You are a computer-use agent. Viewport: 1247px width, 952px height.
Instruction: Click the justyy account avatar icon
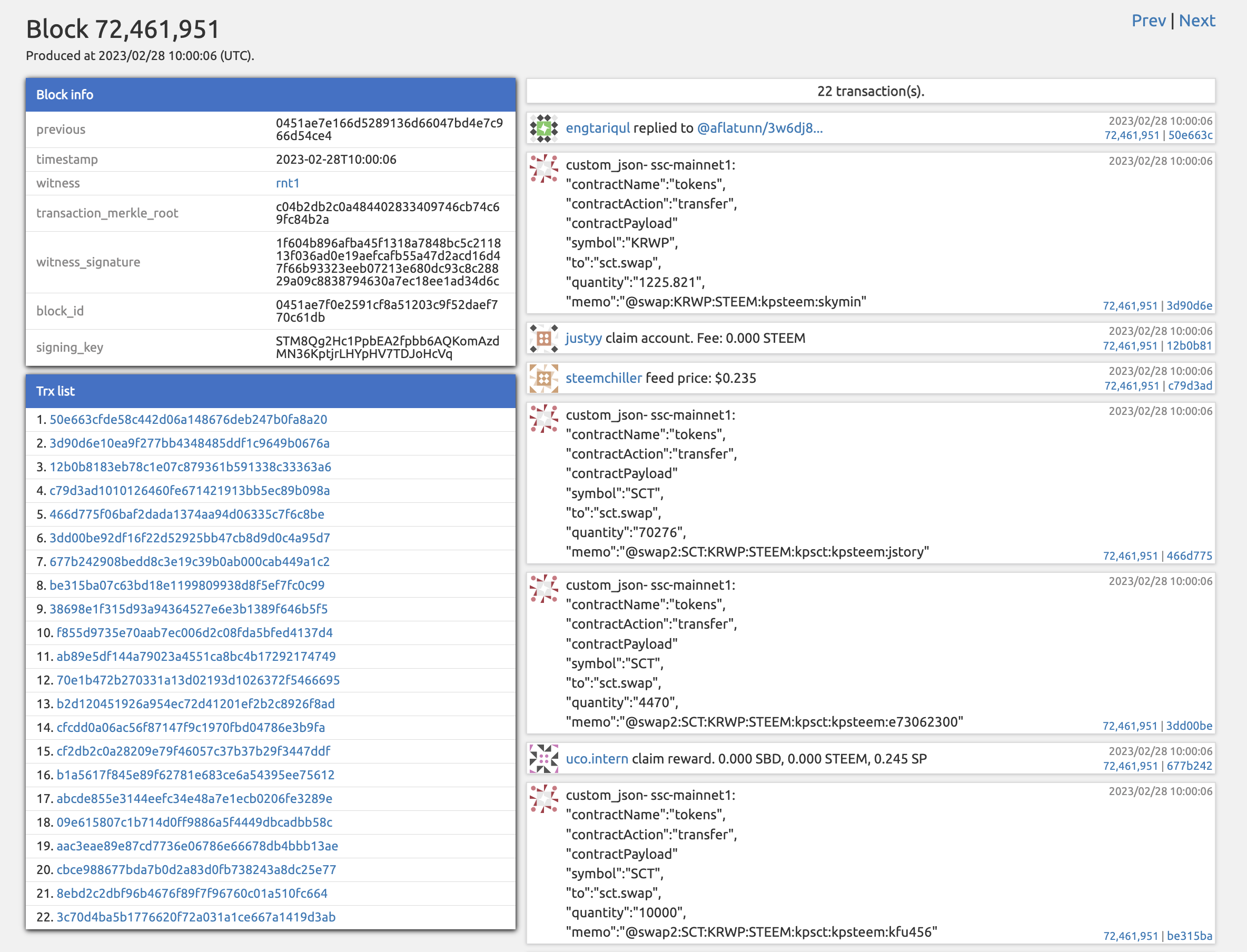click(543, 338)
